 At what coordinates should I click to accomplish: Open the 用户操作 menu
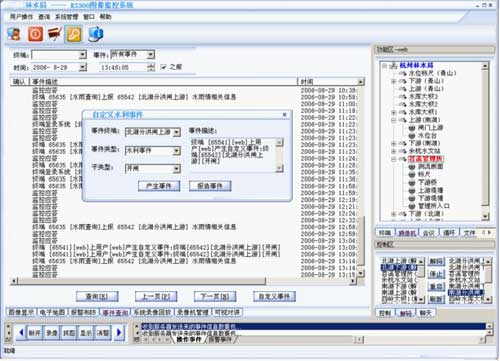[21, 17]
